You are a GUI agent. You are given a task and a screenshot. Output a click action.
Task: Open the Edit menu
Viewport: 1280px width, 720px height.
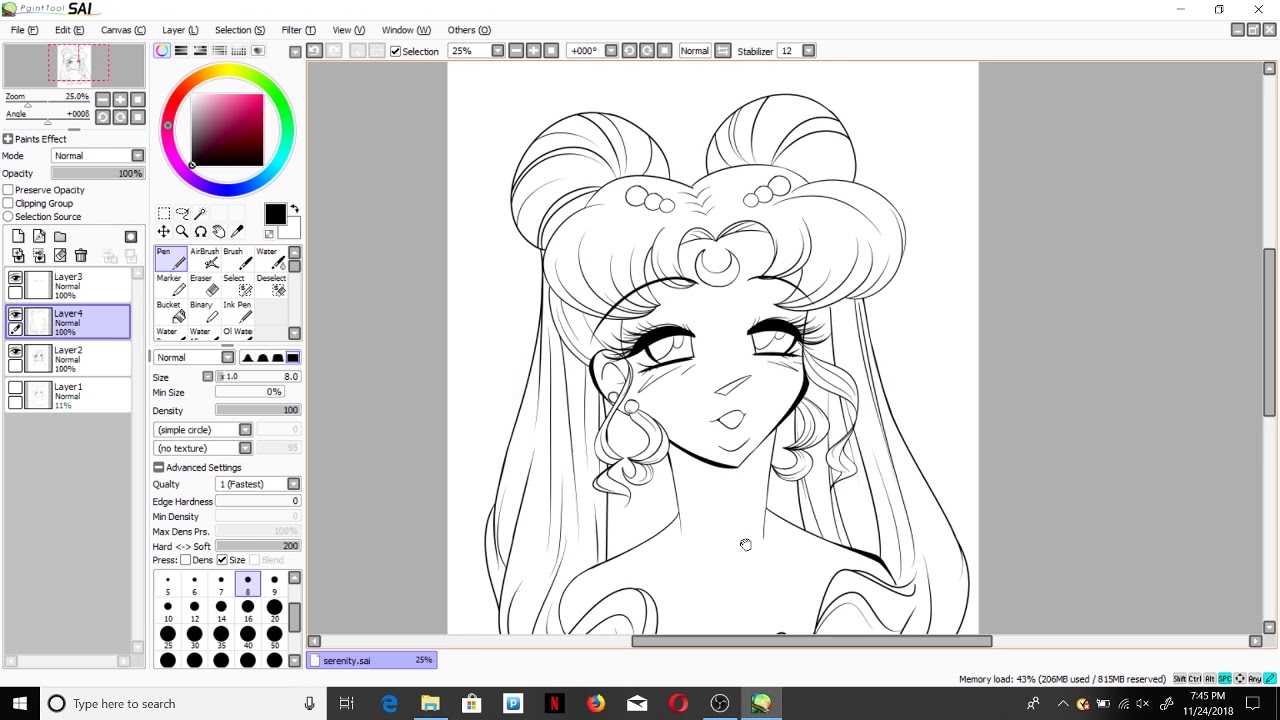(69, 30)
